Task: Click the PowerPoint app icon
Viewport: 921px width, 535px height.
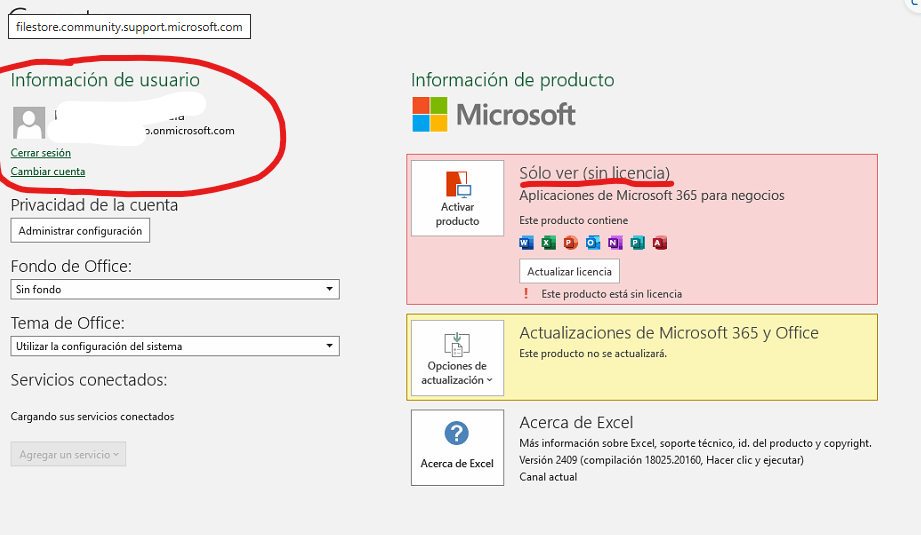Action: [570, 243]
